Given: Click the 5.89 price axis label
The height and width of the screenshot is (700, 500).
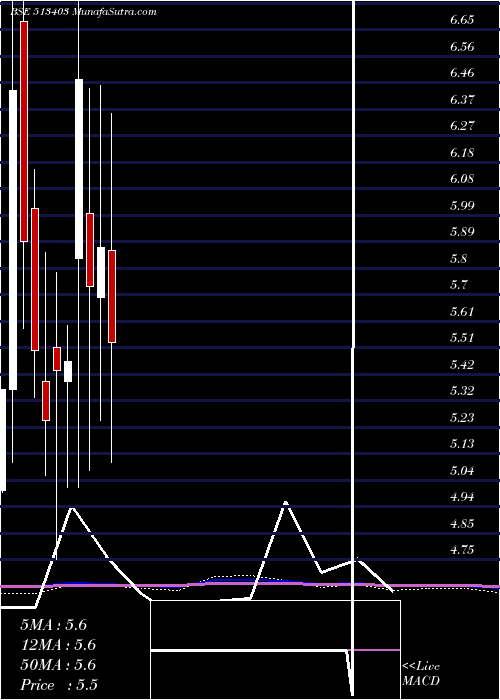Looking at the screenshot, I should [462, 232].
